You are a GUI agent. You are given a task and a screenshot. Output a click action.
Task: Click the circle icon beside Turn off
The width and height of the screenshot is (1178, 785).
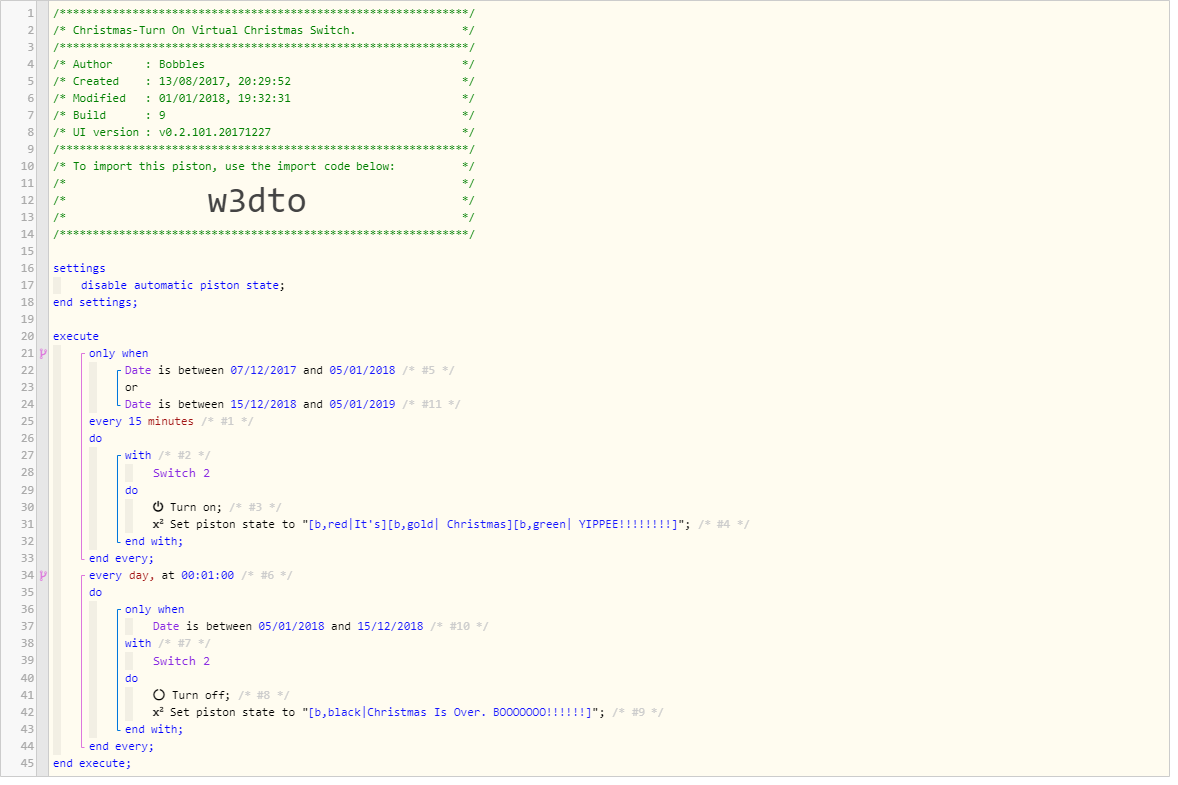click(159, 695)
